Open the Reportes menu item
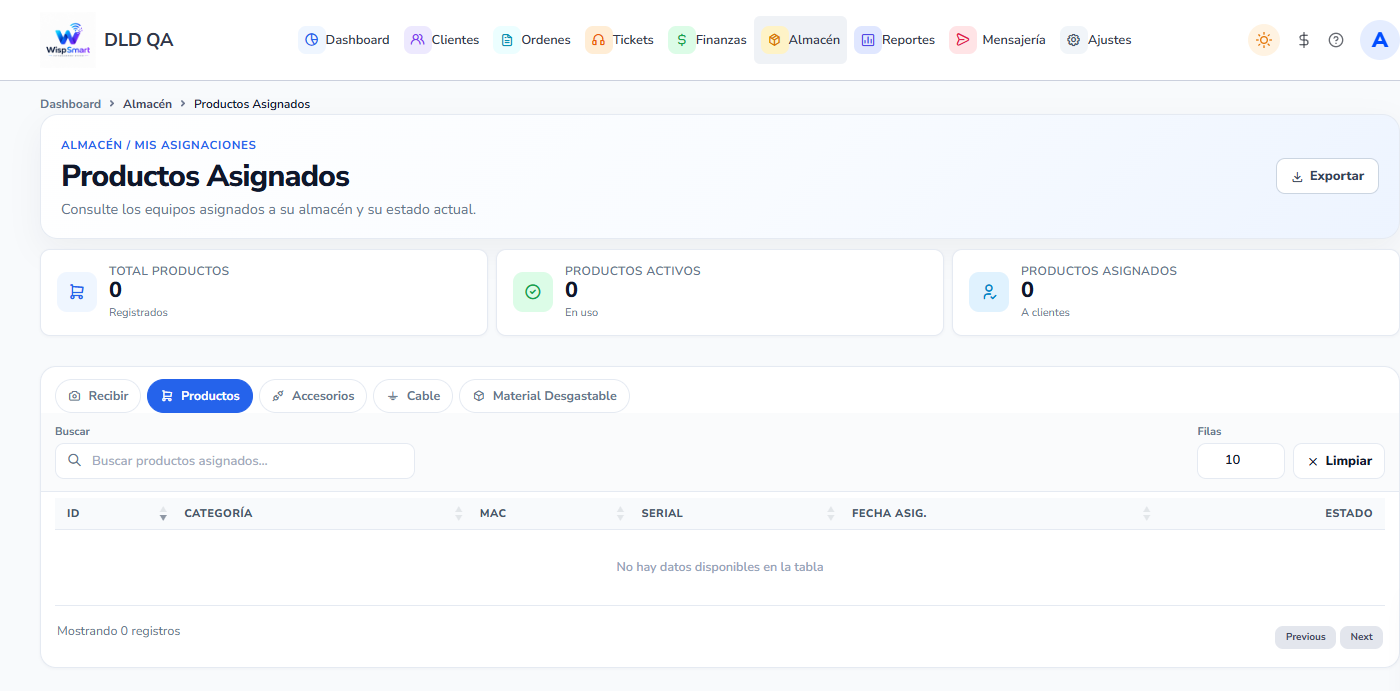The height and width of the screenshot is (691, 1400). pyautogui.click(x=895, y=40)
